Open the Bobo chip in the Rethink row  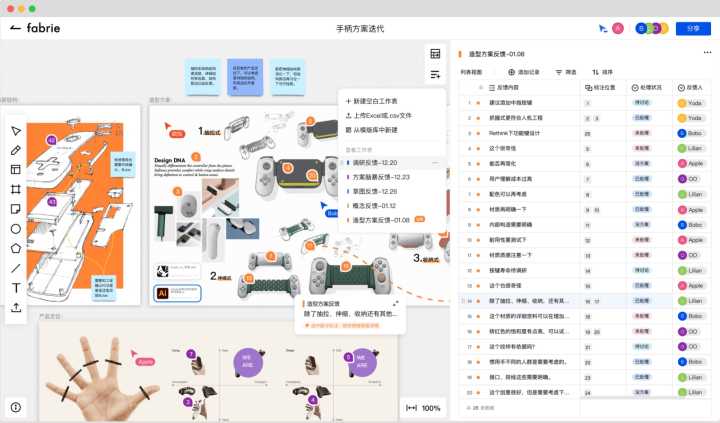tap(690, 133)
